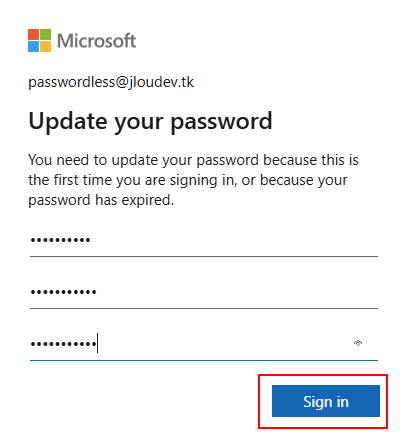Place cursor at end of third field dots

click(97, 343)
